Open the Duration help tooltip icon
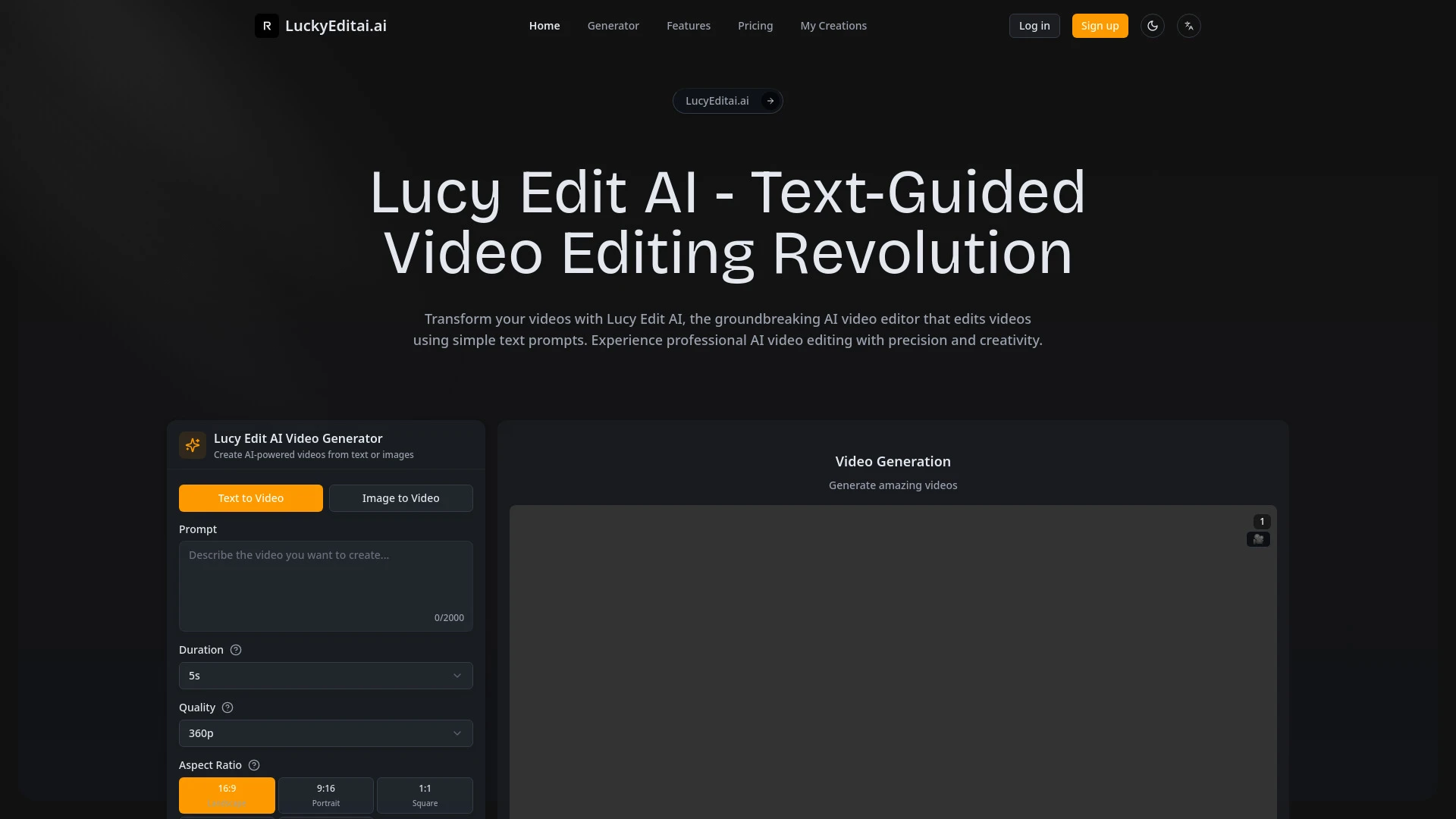This screenshot has height=819, width=1456. coord(235,650)
